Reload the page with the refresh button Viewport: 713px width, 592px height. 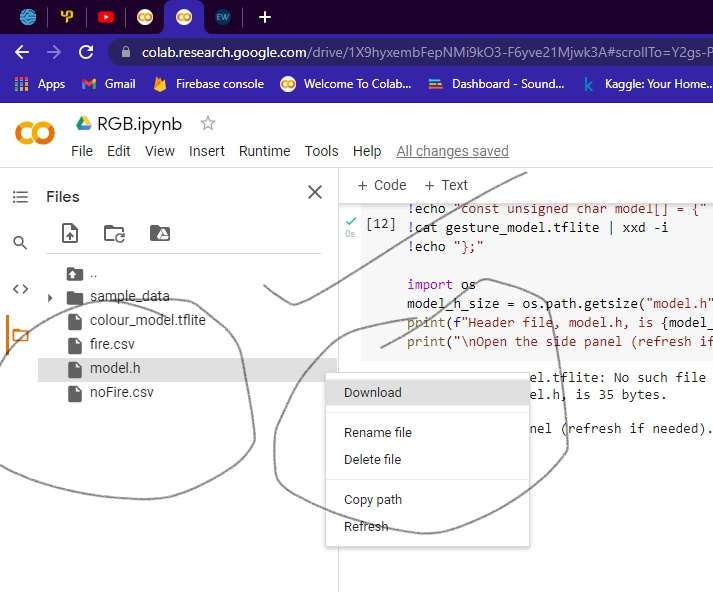point(86,52)
